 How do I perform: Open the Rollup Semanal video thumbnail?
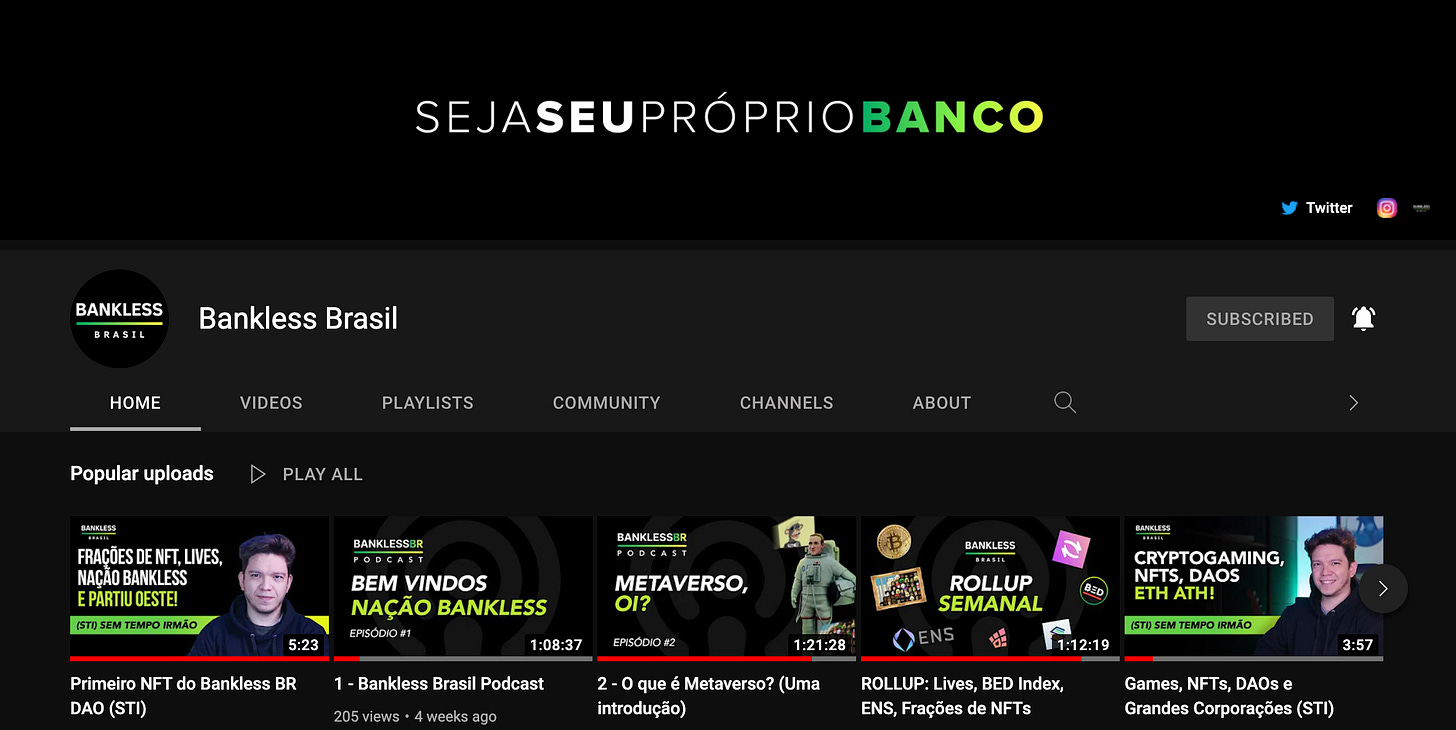click(990, 586)
